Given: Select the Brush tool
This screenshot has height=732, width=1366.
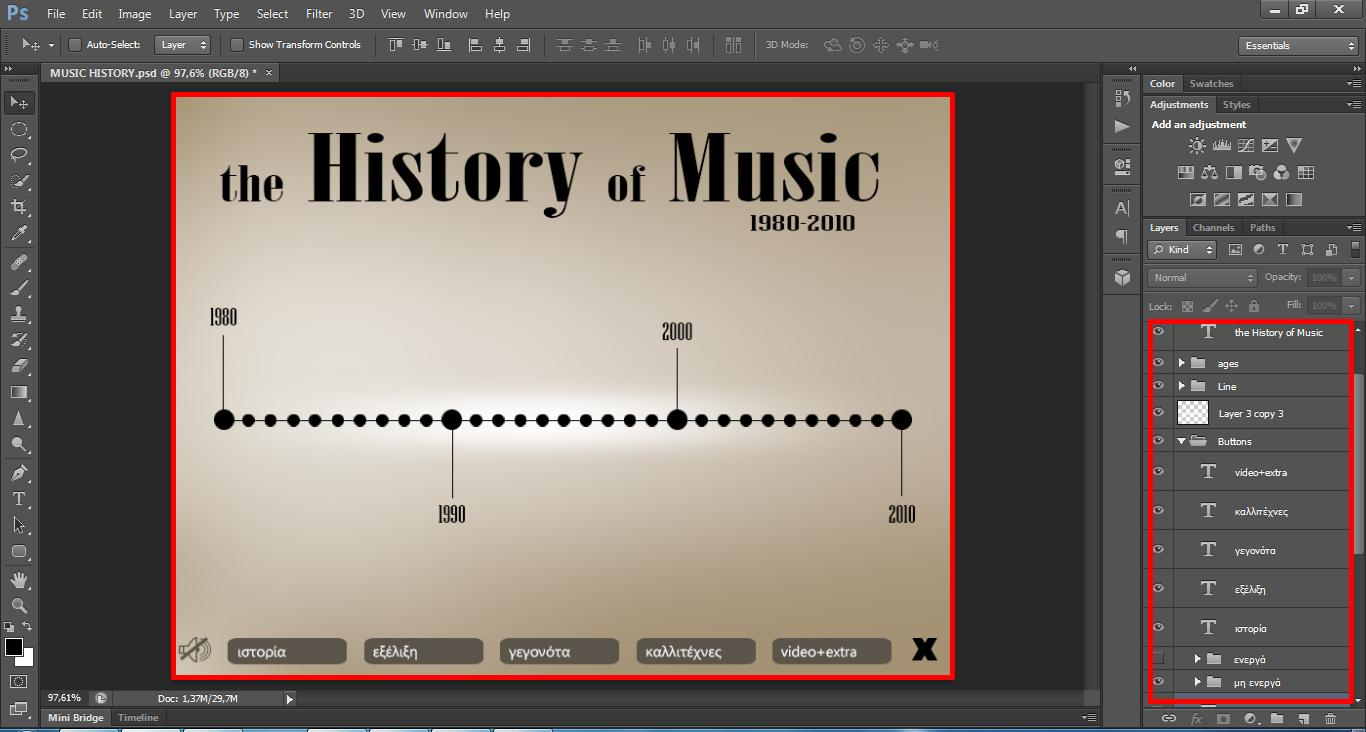Looking at the screenshot, I should click(19, 288).
